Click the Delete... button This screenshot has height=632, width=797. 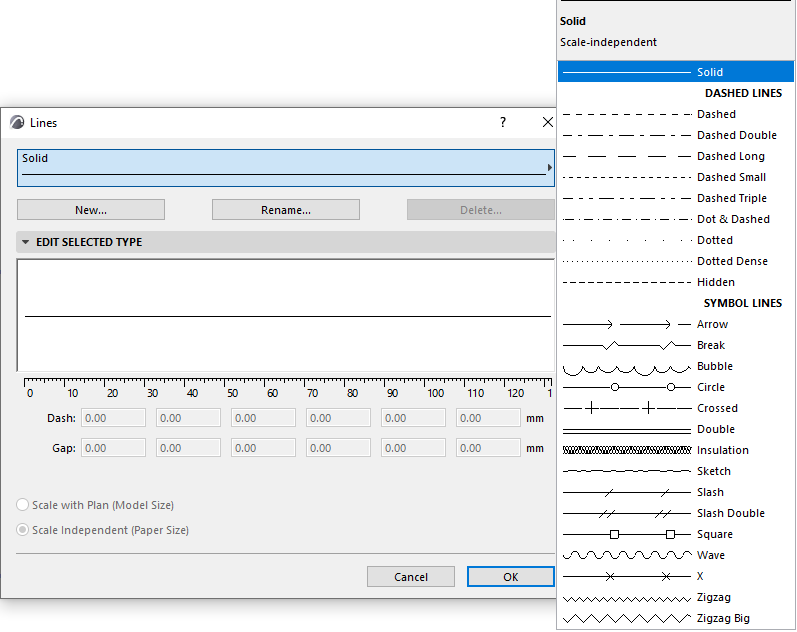[480, 210]
